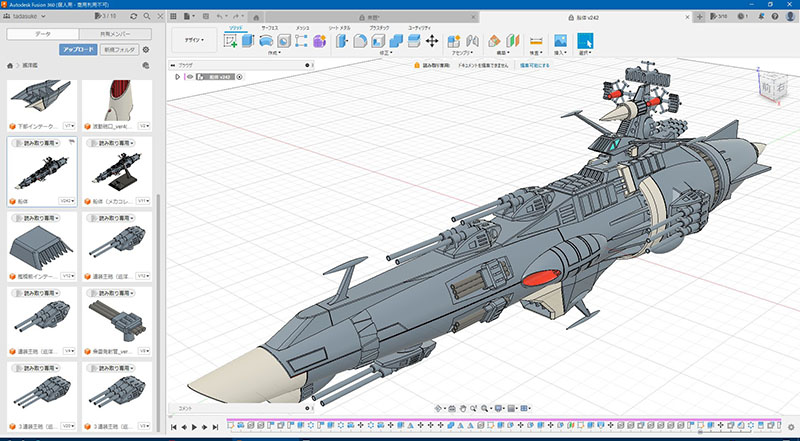This screenshot has width=800, height=441.
Task: Select the Press Pull tool
Action: coord(342,41)
